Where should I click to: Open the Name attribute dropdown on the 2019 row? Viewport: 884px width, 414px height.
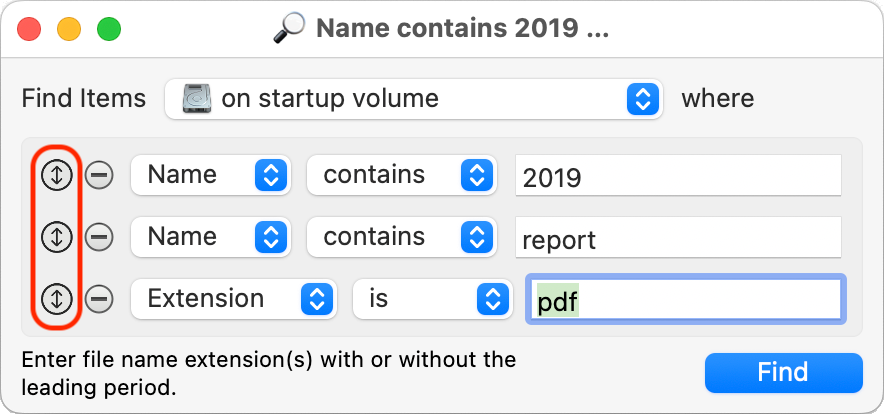click(x=211, y=175)
